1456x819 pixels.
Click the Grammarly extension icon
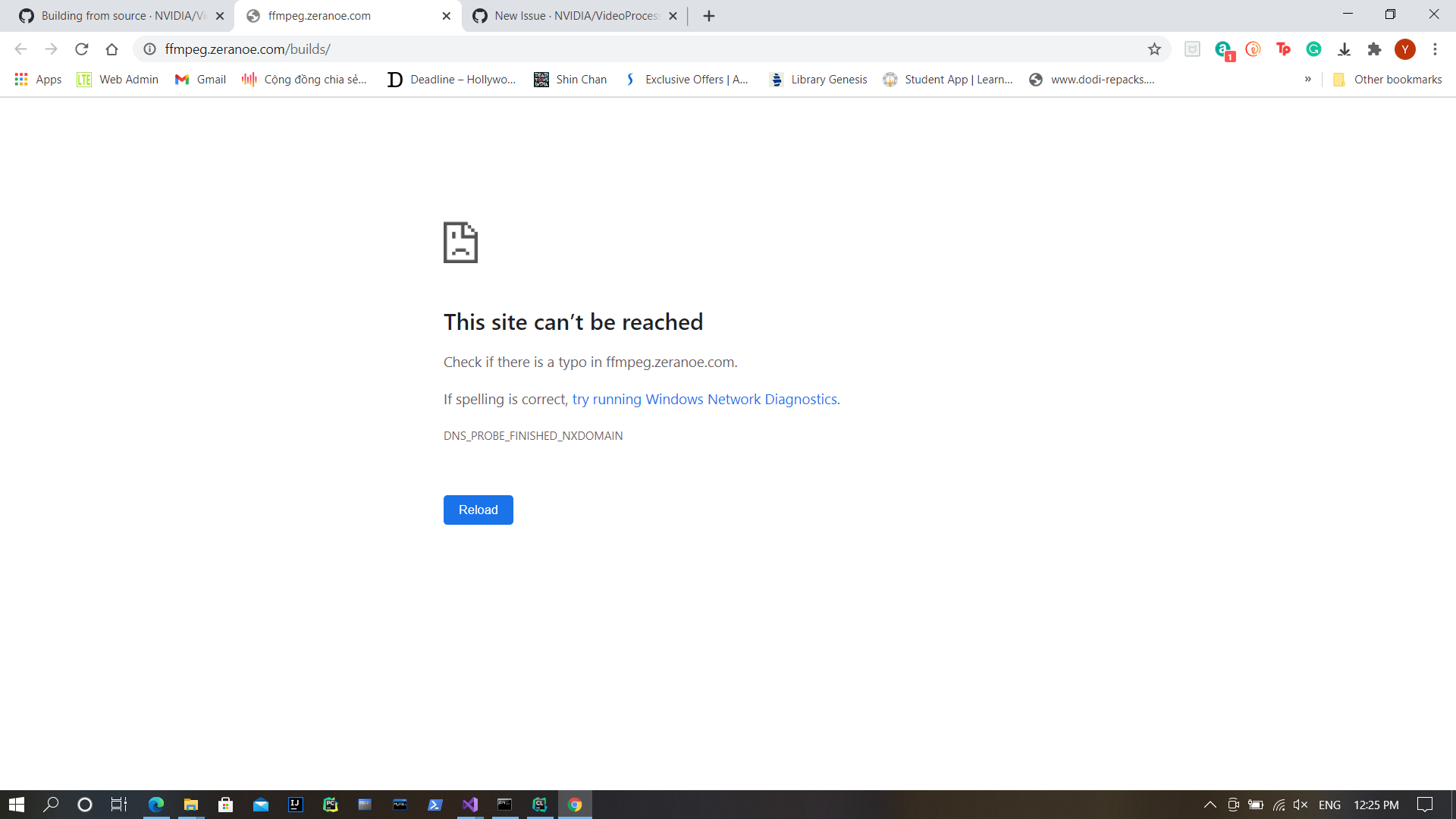(x=1313, y=49)
